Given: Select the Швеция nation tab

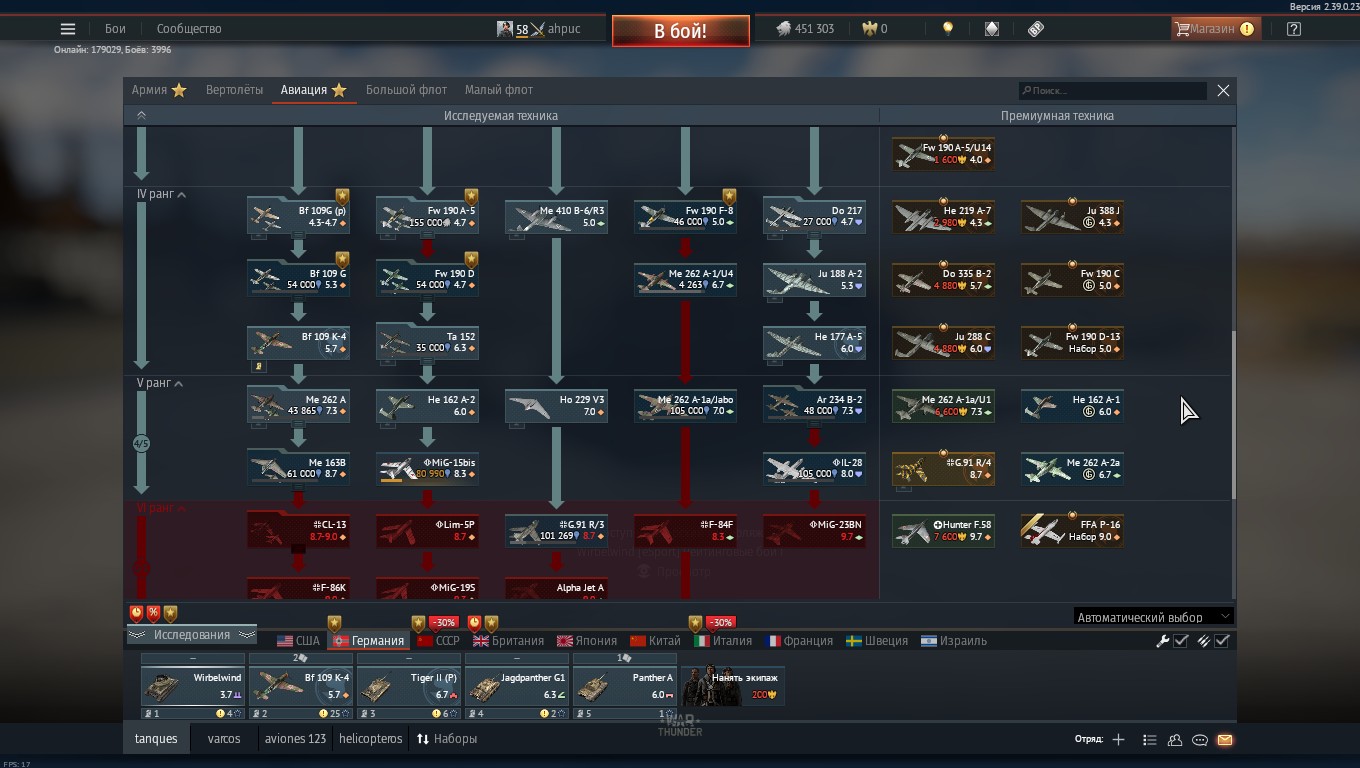Looking at the screenshot, I should [877, 641].
